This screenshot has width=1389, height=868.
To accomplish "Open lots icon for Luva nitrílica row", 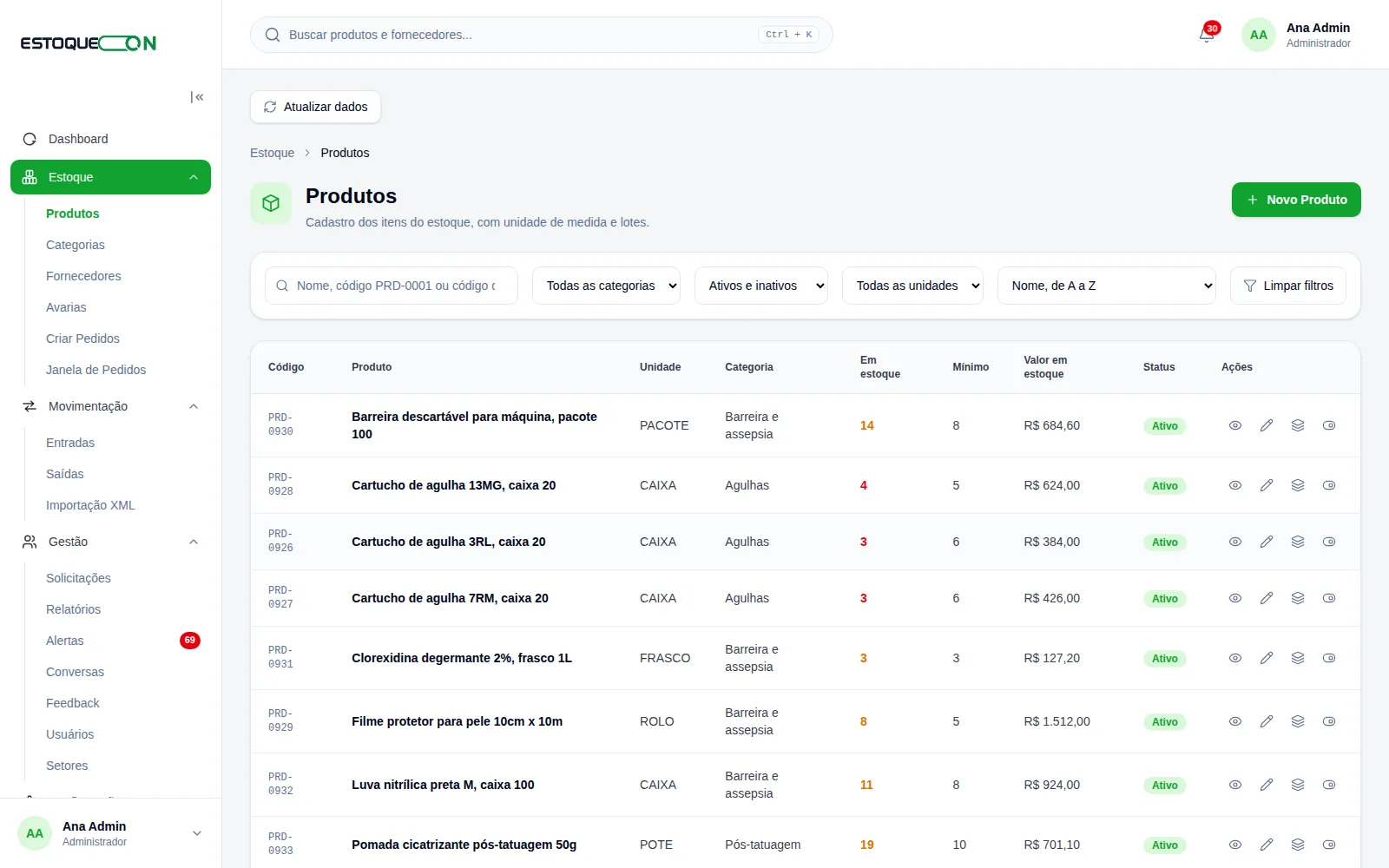I will click(1298, 785).
